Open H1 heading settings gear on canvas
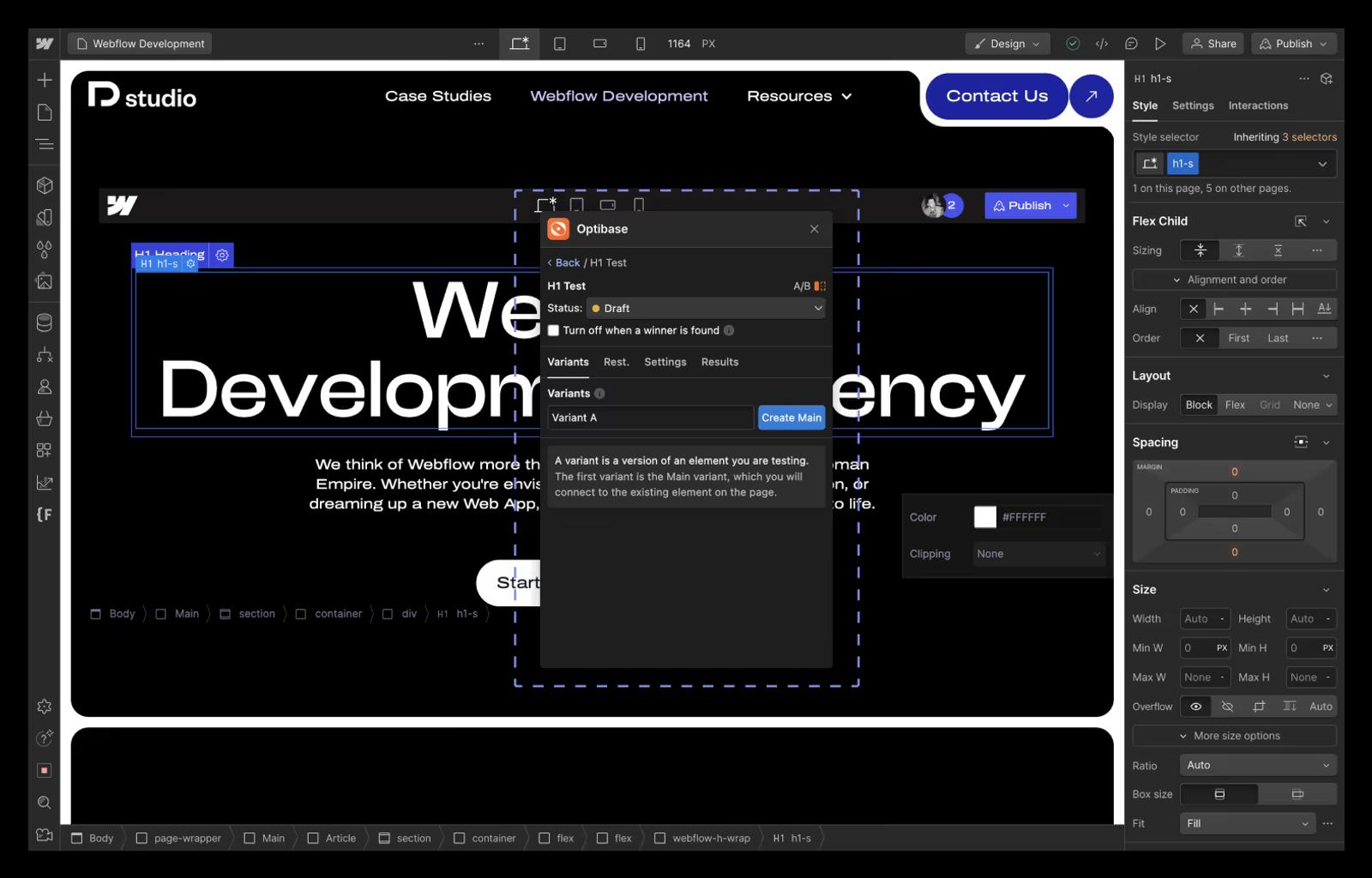1372x878 pixels. [x=222, y=255]
